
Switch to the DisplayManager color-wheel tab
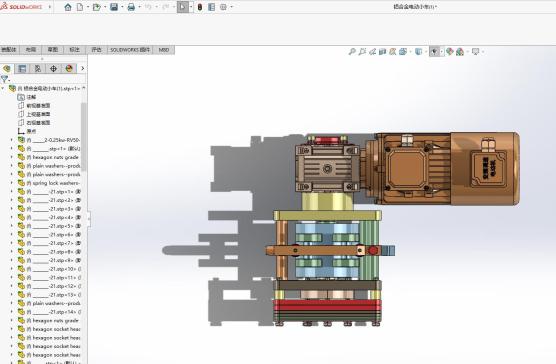click(69, 68)
